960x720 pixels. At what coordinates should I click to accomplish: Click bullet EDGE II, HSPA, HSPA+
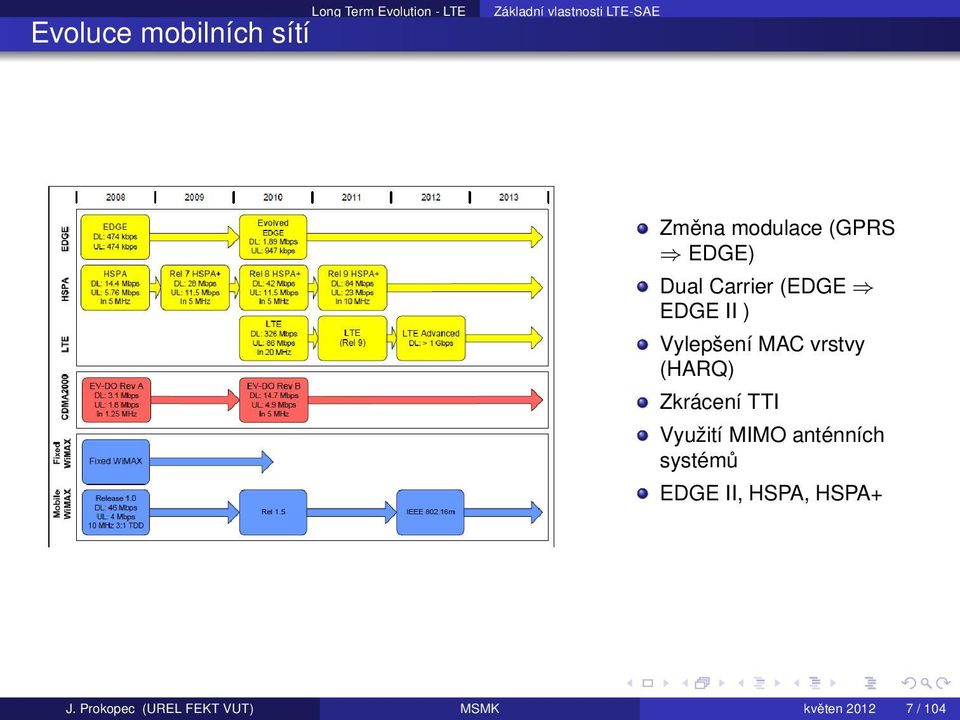770,493
